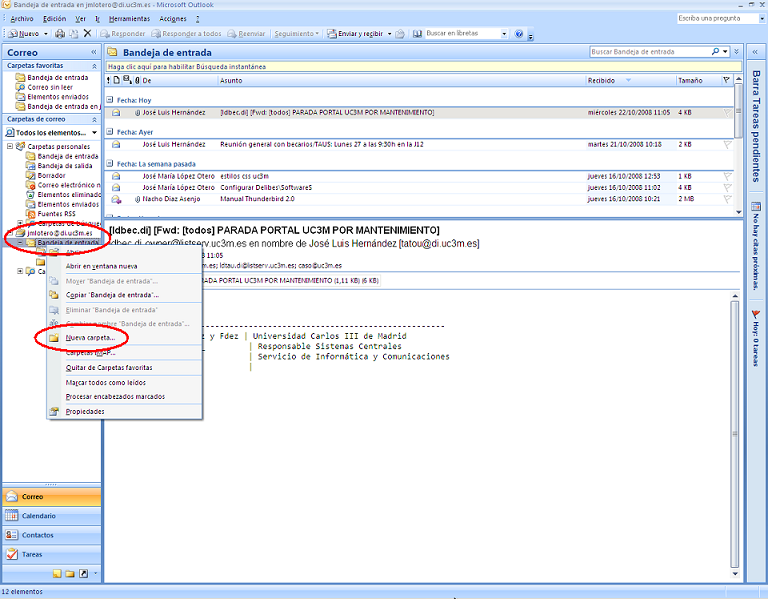
Task: Expand the To-Do bar with chevron
Action: [755, 52]
